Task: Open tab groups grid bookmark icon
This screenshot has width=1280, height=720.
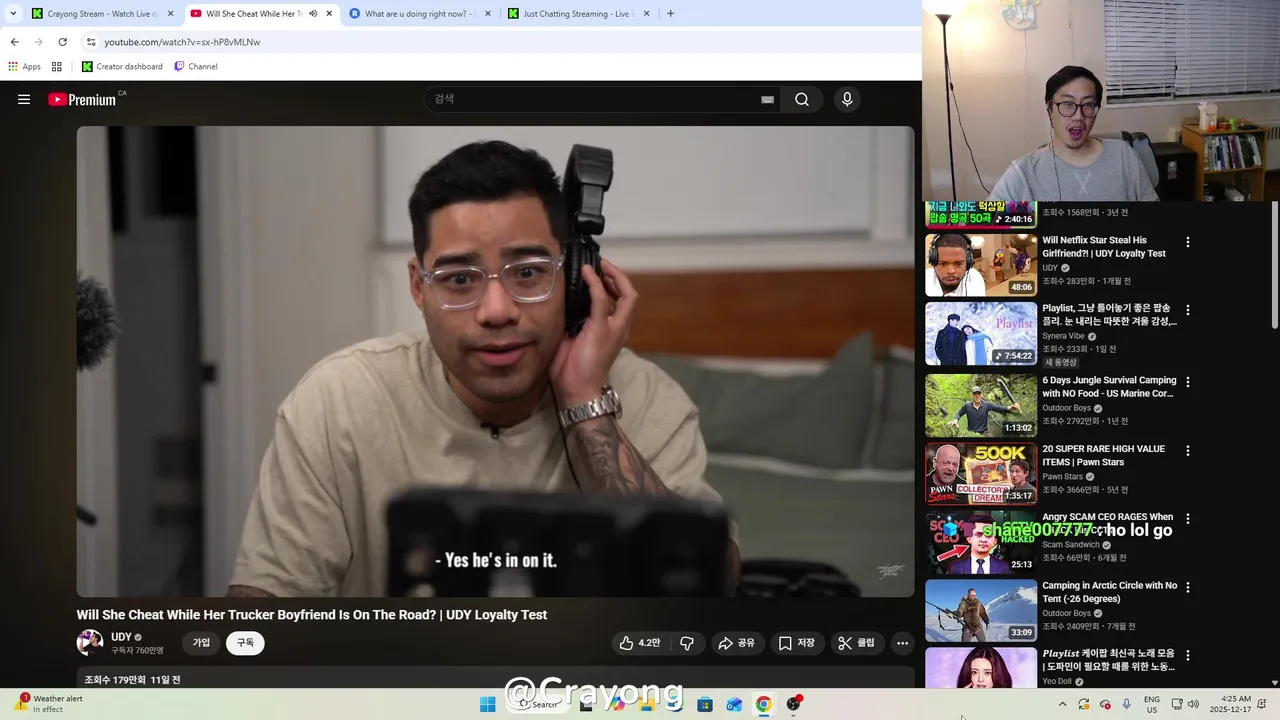Action: pyautogui.click(x=57, y=67)
